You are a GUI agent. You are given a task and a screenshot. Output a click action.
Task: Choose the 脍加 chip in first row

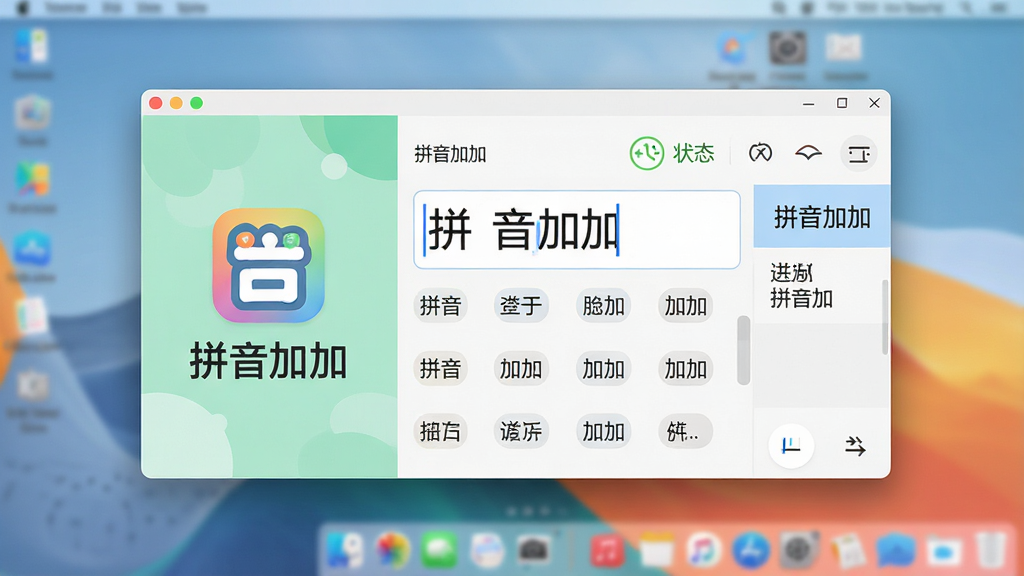pyautogui.click(x=603, y=305)
